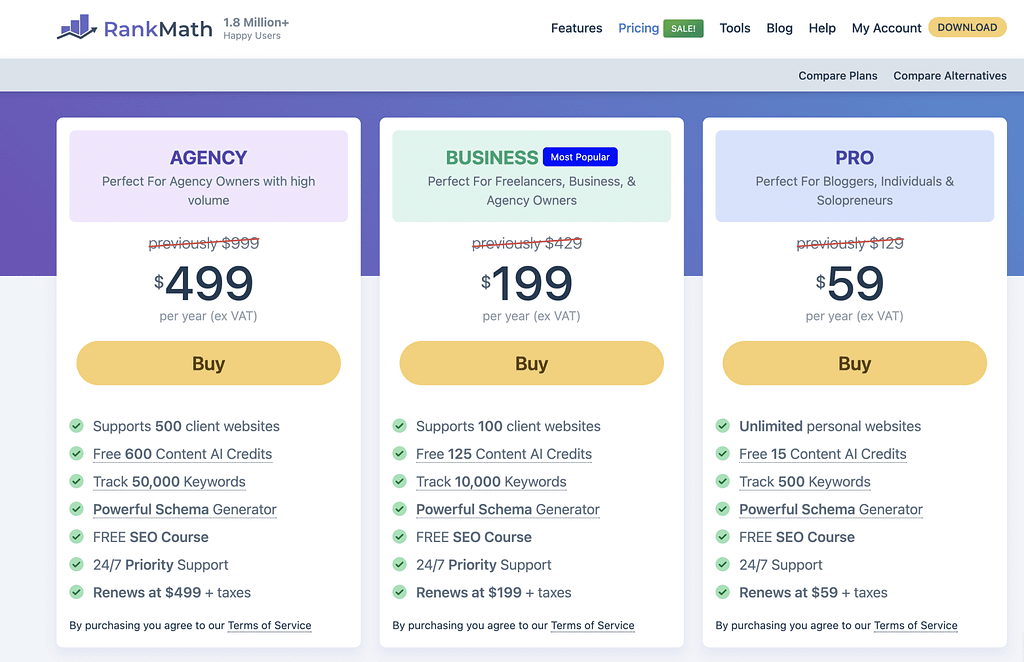Open the Compare Plans link
Screen dimensions: 1024x662
[837, 76]
